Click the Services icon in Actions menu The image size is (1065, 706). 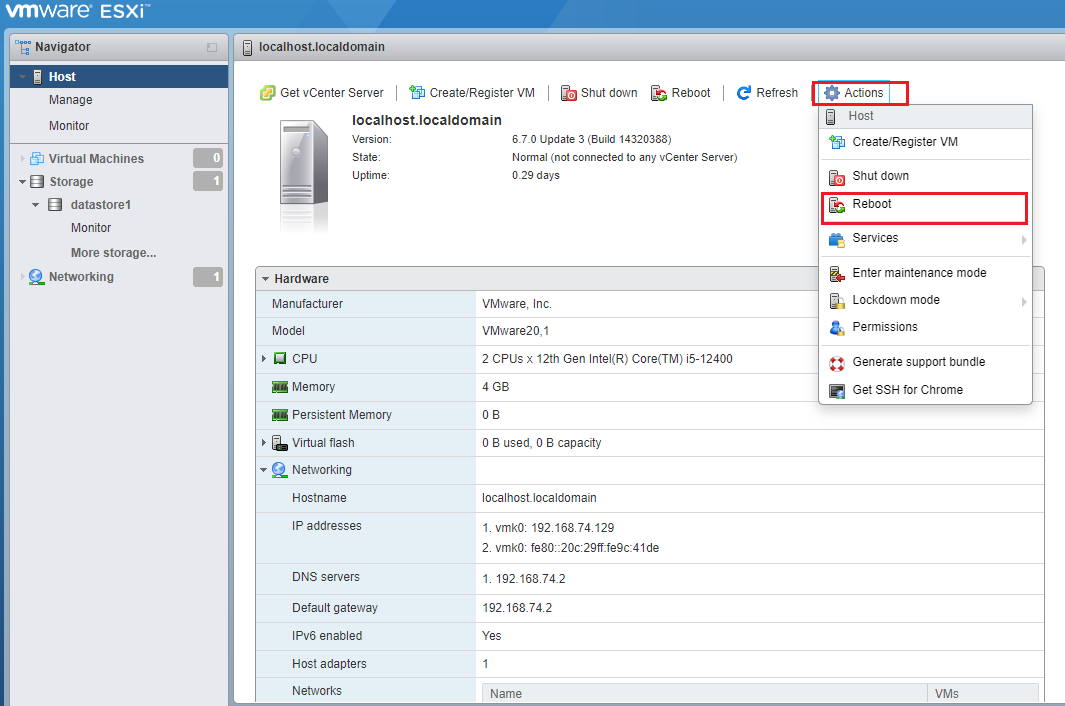837,239
